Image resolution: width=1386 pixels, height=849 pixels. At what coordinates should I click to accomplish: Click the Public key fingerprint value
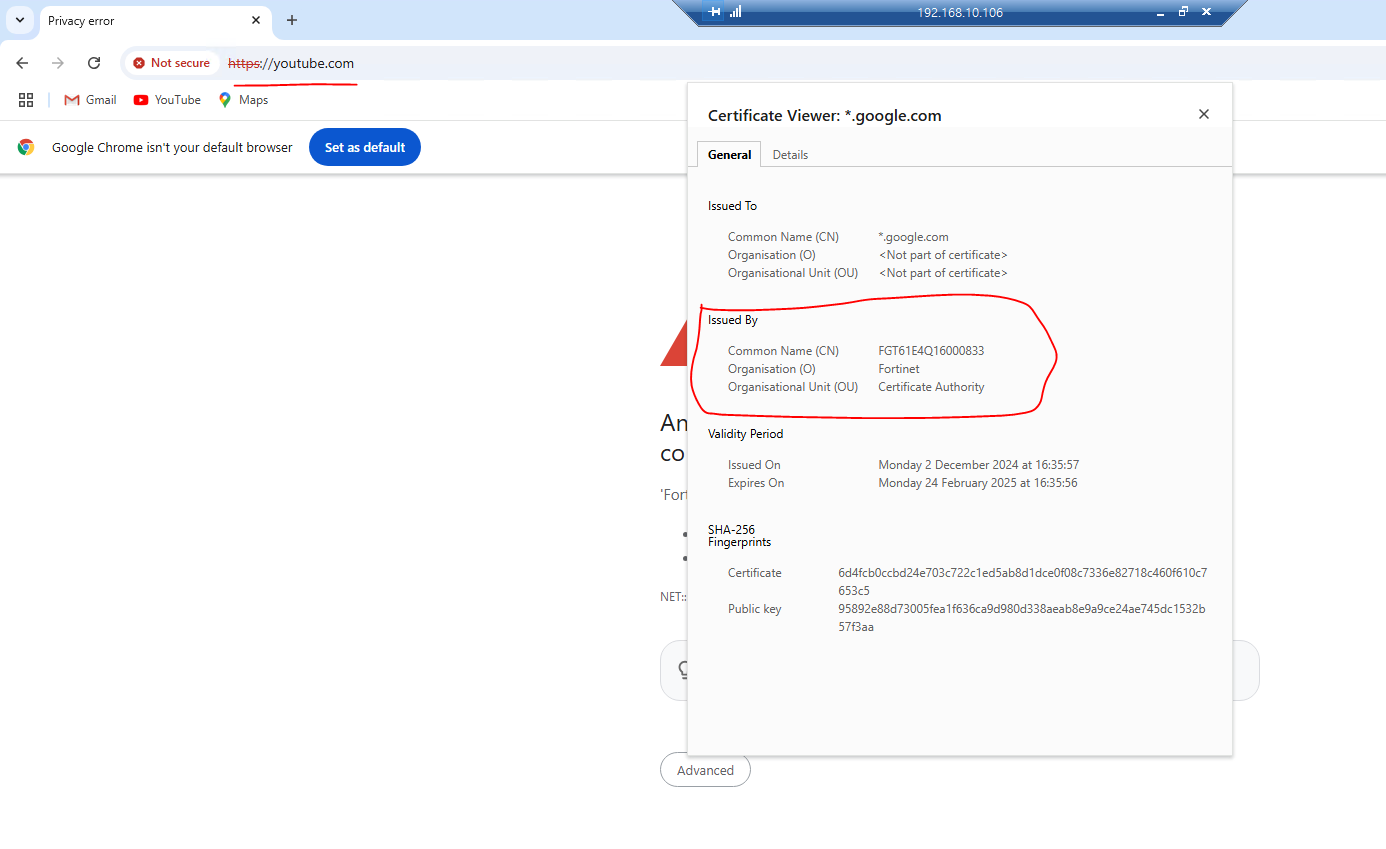(x=1022, y=618)
